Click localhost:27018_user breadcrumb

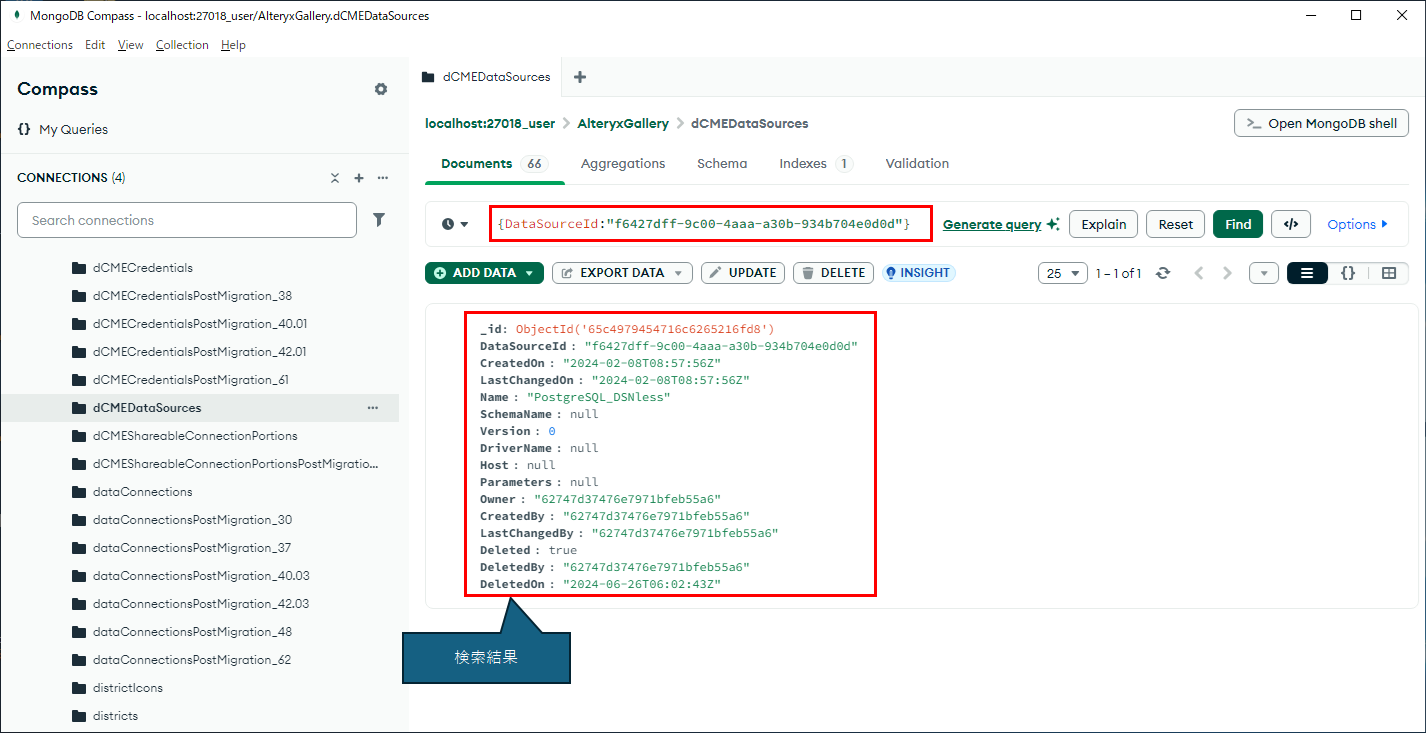tap(490, 123)
